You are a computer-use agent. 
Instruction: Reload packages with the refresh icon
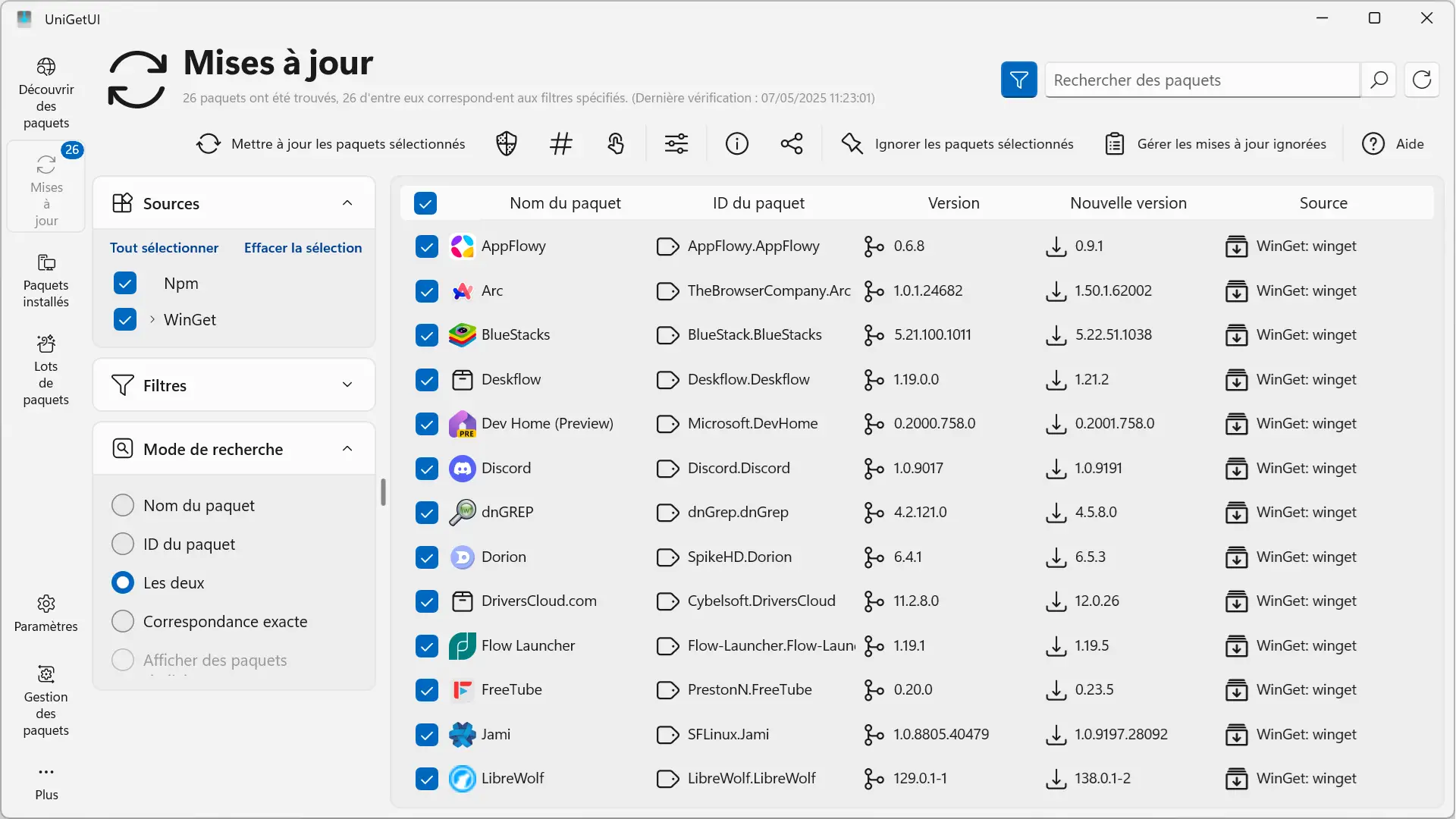point(1422,80)
